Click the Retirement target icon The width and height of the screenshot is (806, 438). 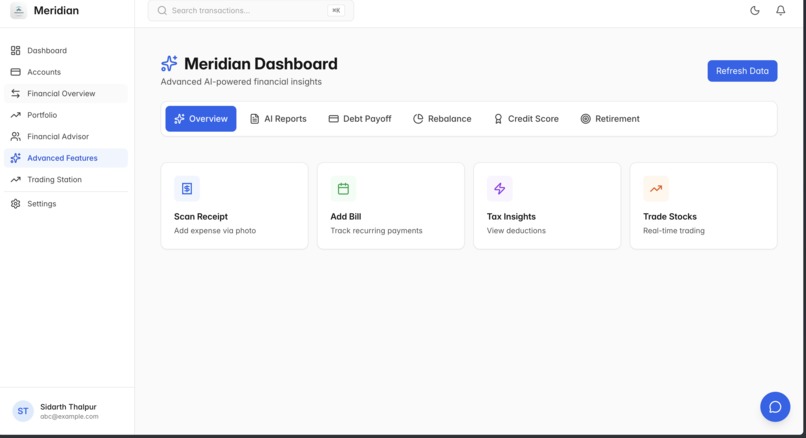pos(585,119)
